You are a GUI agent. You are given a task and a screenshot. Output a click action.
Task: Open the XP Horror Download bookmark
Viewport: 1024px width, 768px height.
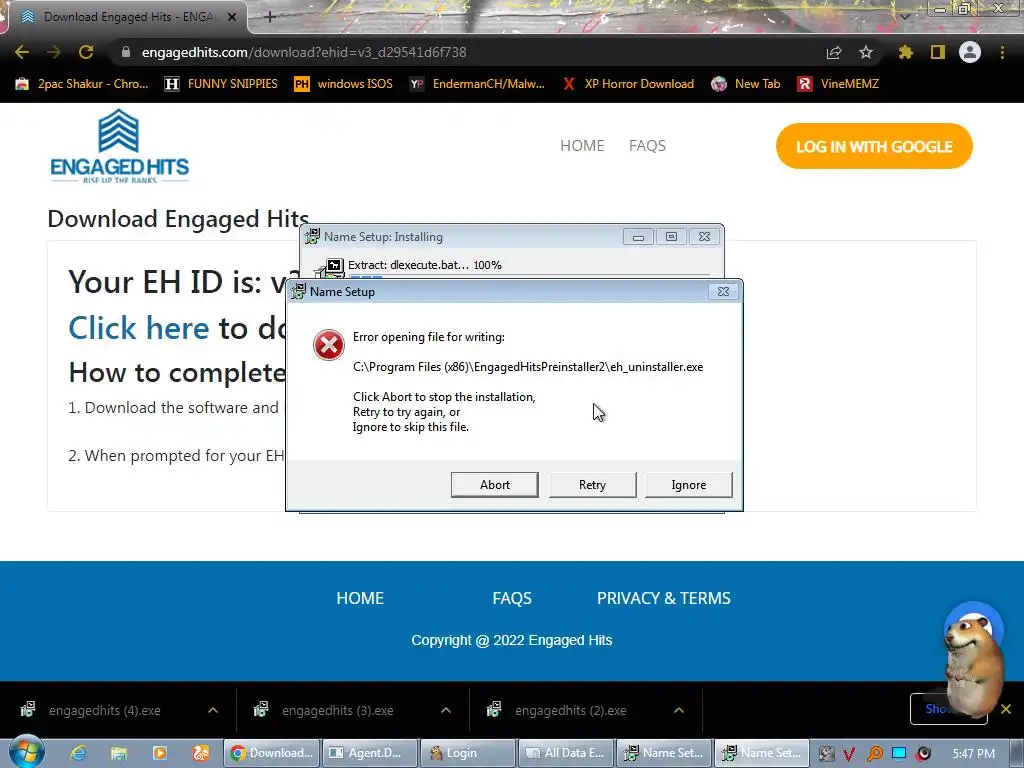tap(628, 84)
